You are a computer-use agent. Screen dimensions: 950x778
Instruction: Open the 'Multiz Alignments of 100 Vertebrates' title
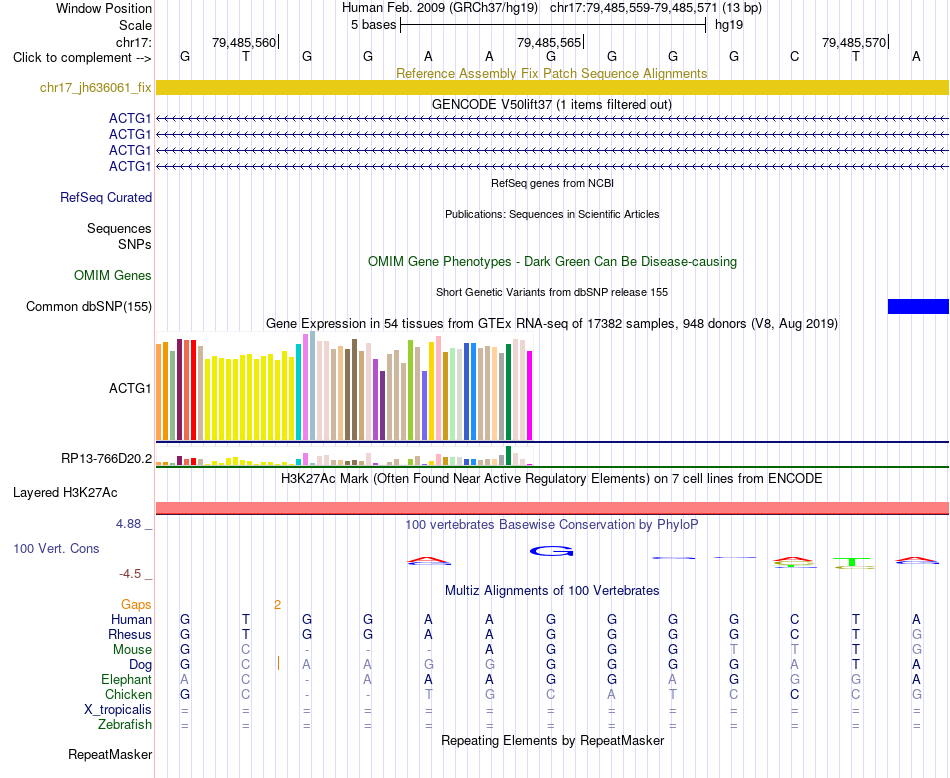click(552, 591)
